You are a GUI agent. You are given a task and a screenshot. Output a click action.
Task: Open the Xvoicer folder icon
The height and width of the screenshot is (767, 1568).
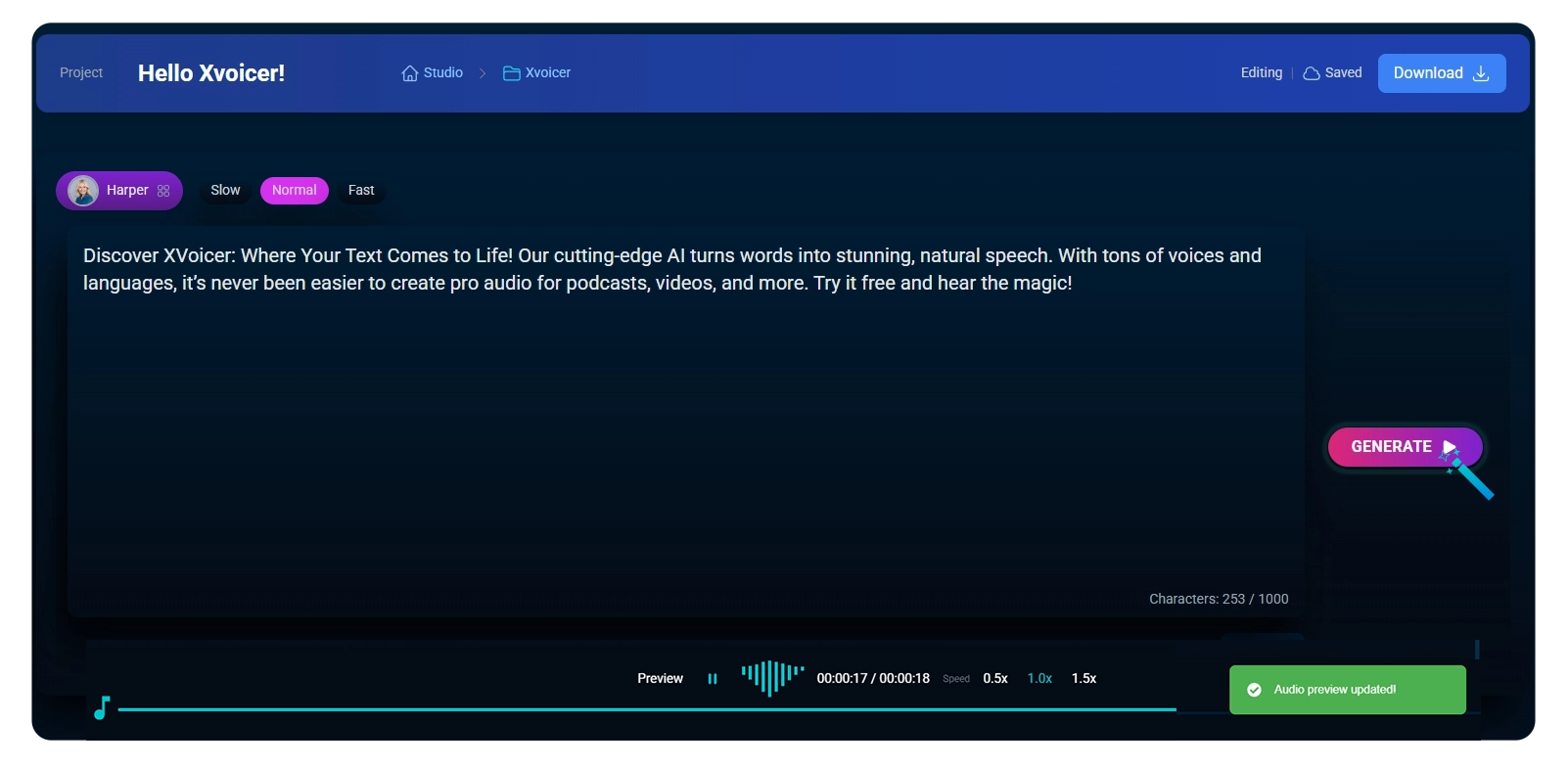tap(511, 73)
